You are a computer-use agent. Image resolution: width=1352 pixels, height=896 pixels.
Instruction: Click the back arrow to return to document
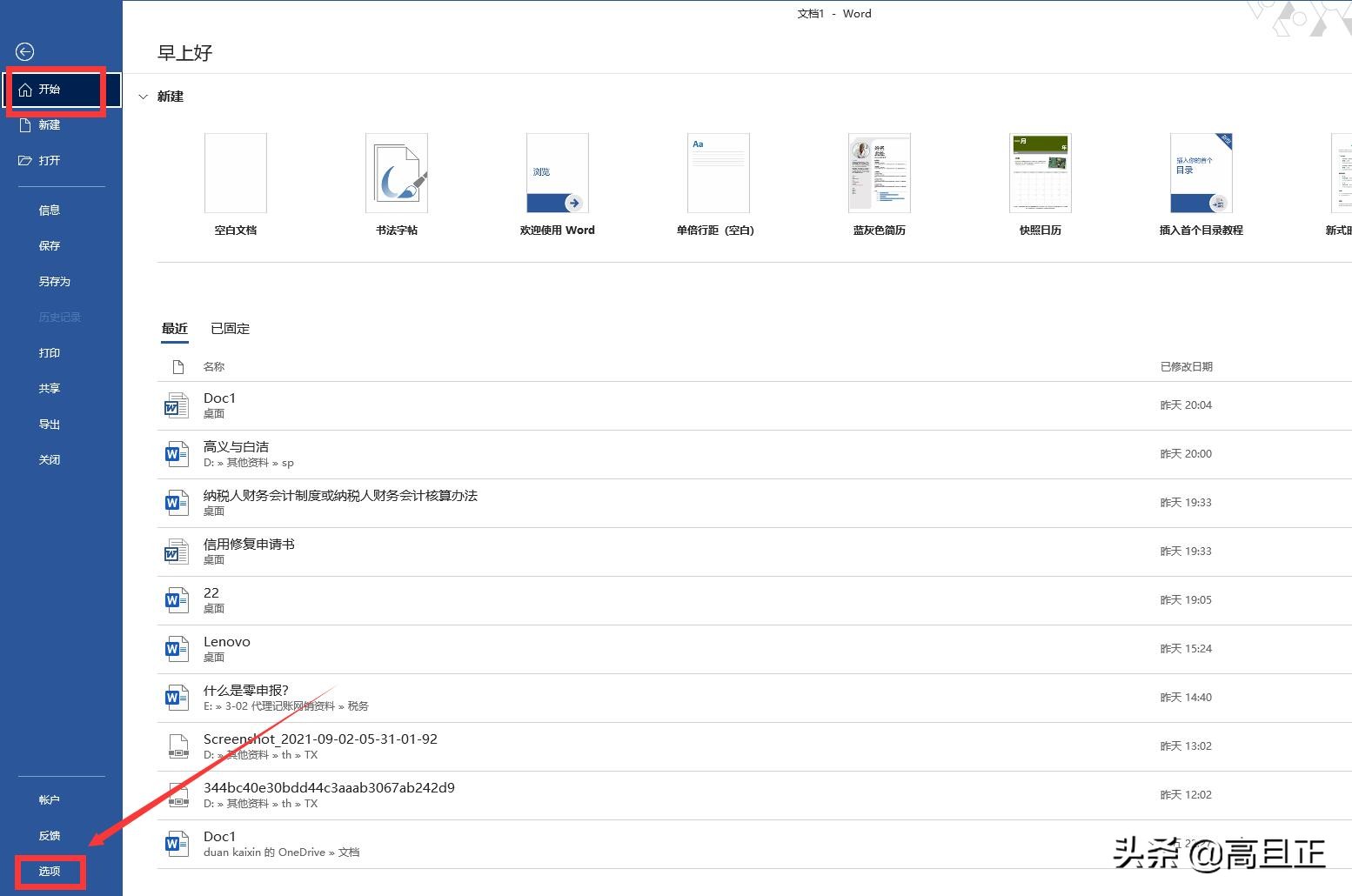coord(25,52)
